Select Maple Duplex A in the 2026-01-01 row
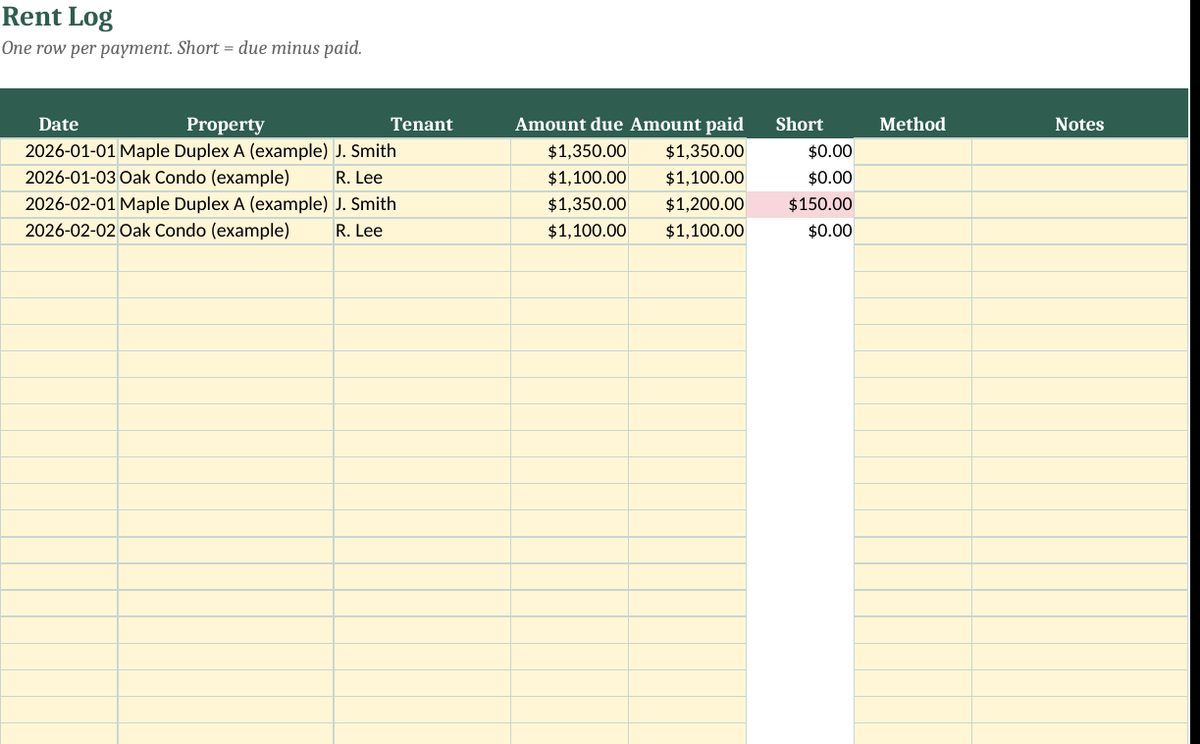 point(226,151)
